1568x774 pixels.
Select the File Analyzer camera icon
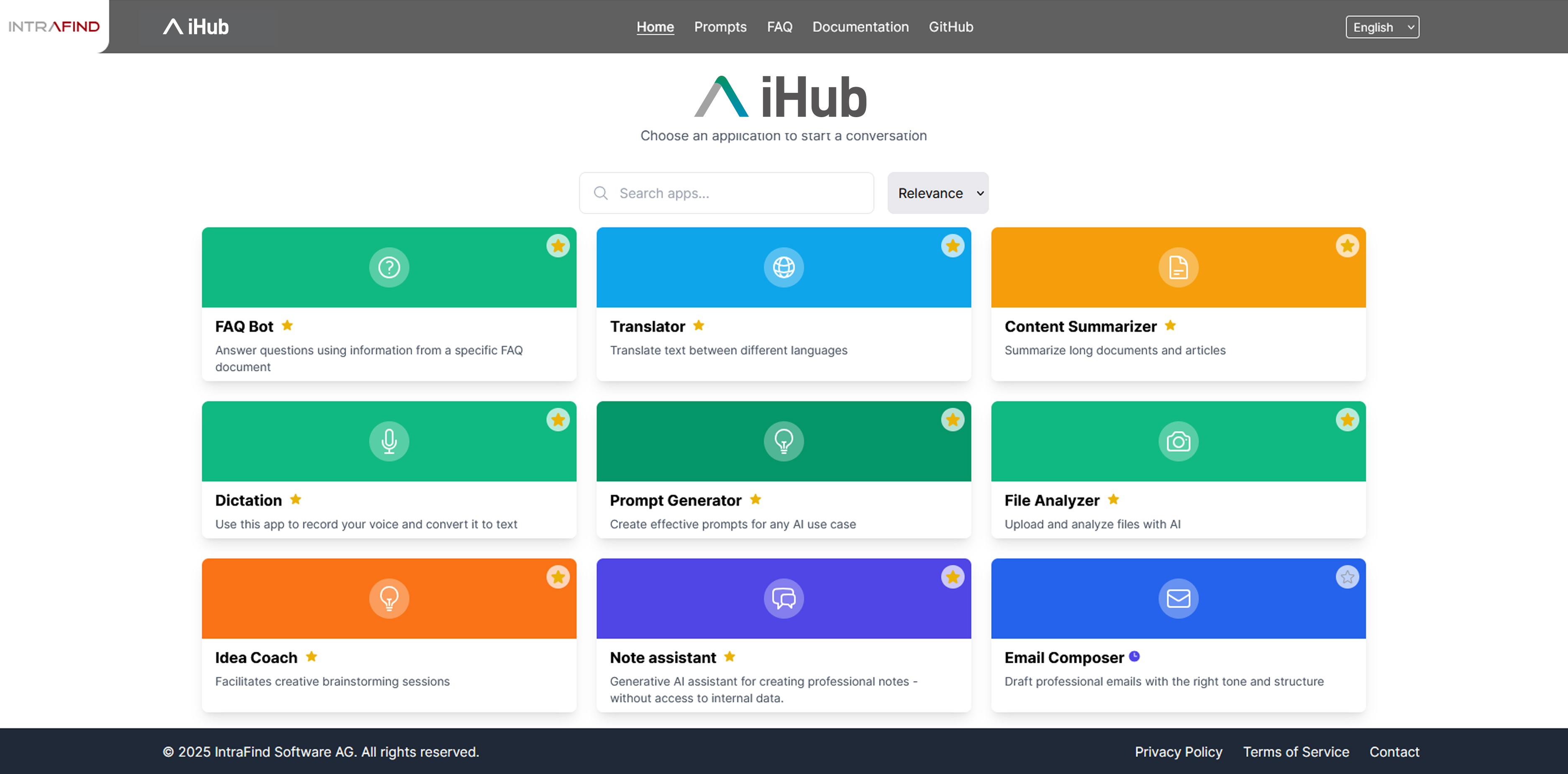[x=1177, y=441]
